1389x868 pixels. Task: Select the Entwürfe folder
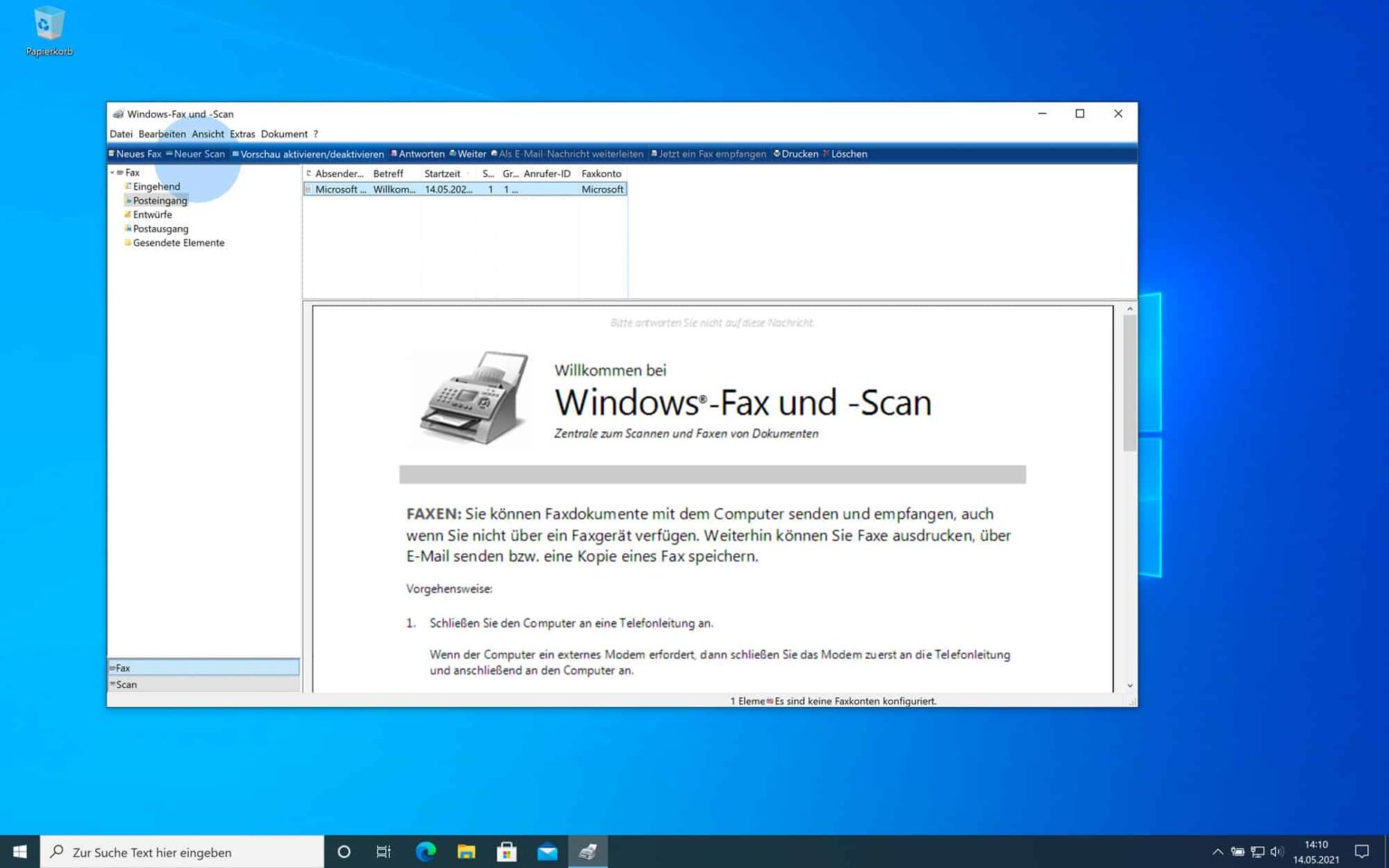[153, 214]
